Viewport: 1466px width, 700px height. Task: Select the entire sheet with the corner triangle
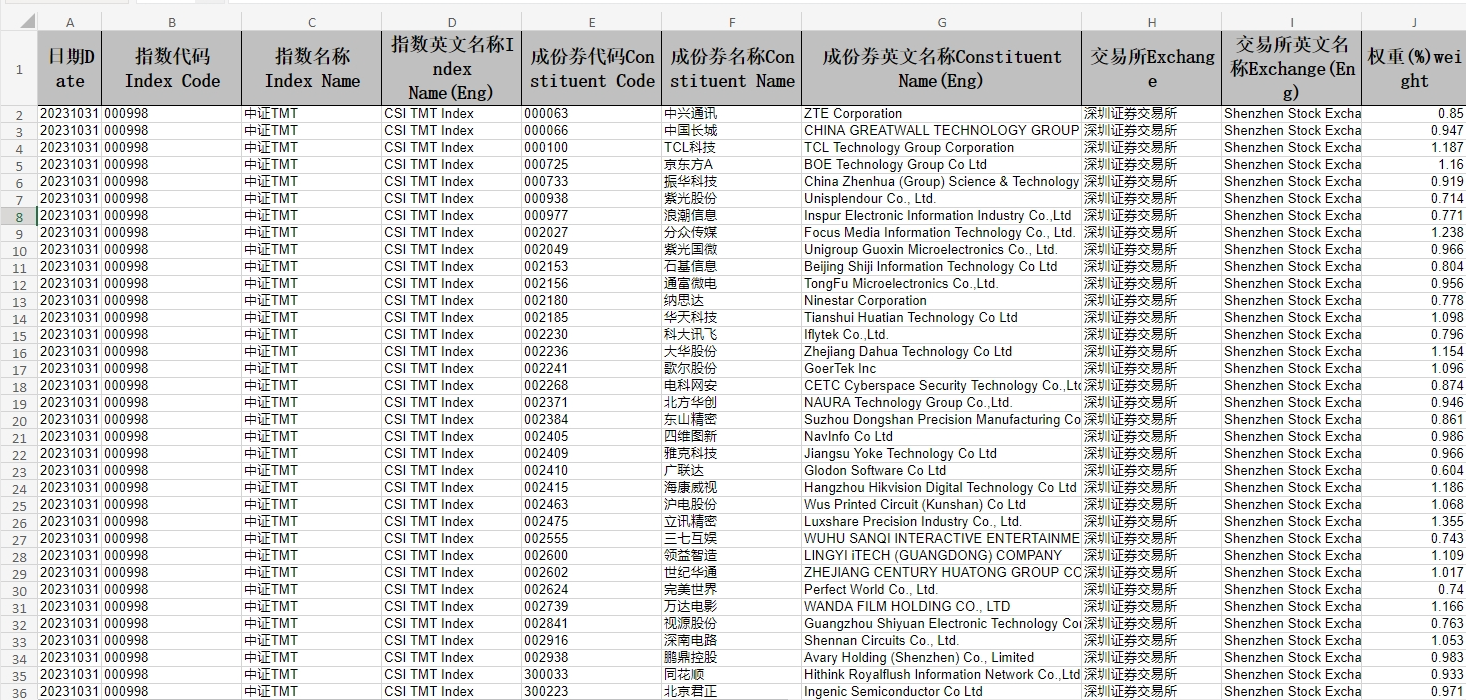coord(18,21)
